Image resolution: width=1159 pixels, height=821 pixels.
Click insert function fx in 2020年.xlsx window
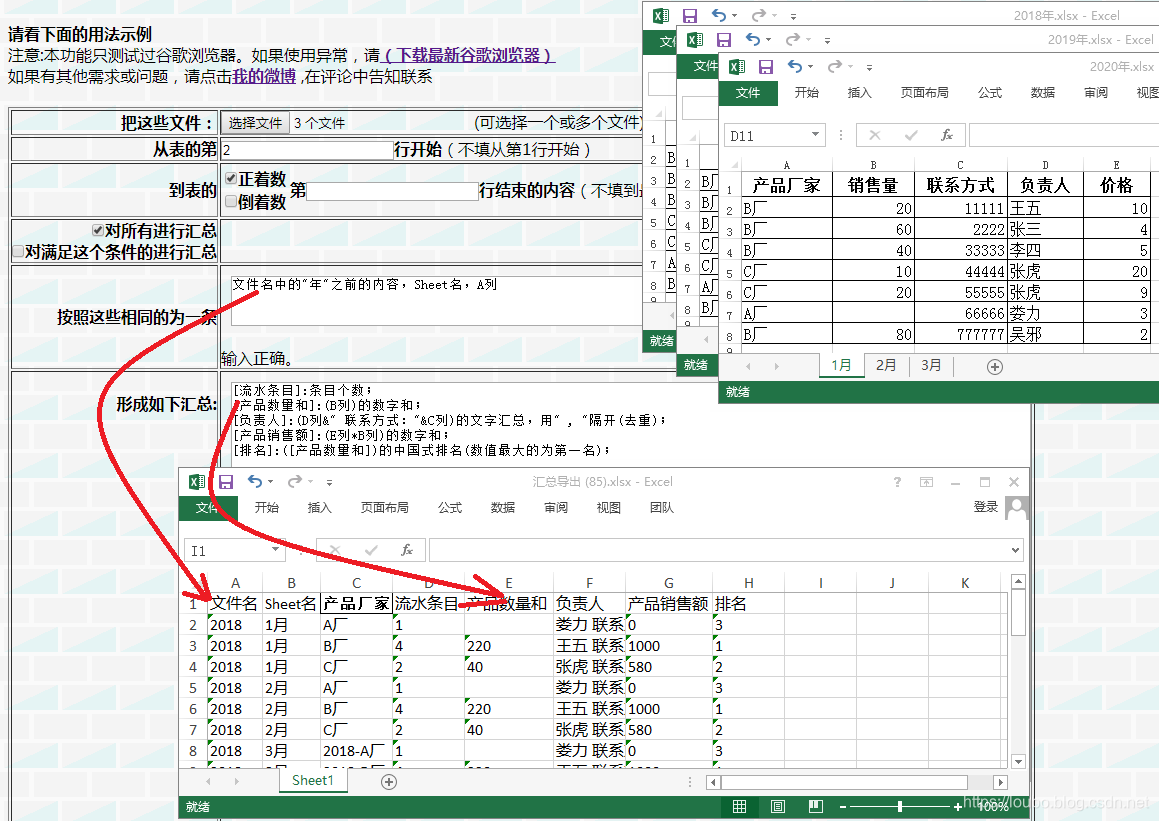click(947, 135)
